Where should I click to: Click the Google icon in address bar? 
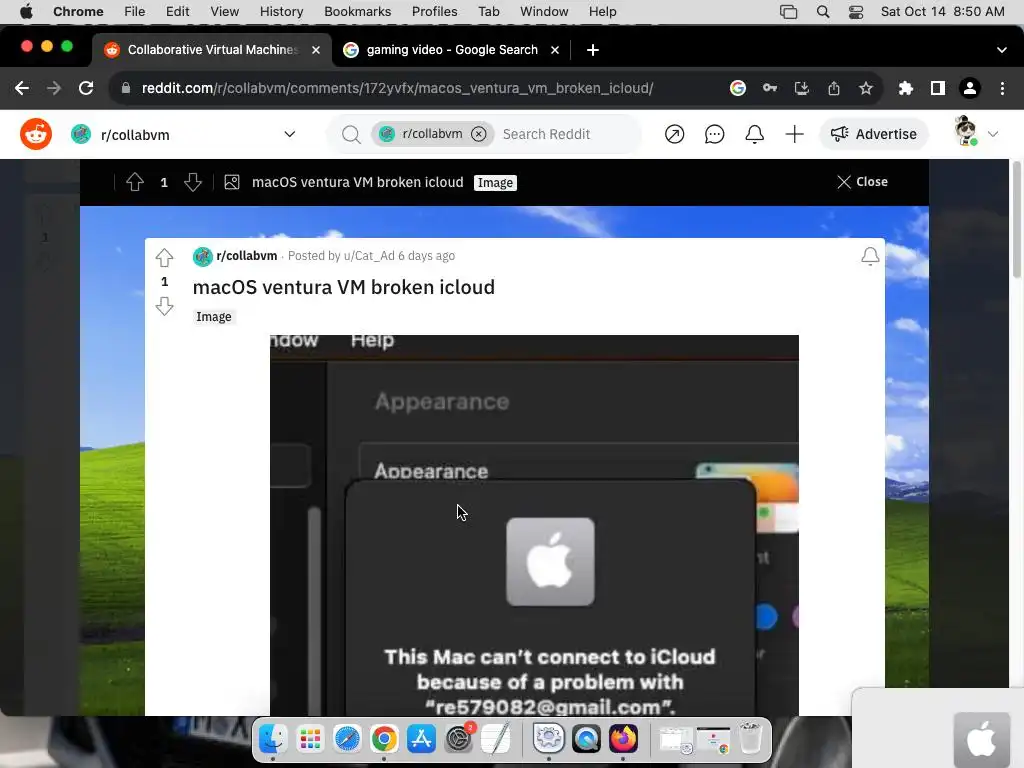pyautogui.click(x=737, y=88)
